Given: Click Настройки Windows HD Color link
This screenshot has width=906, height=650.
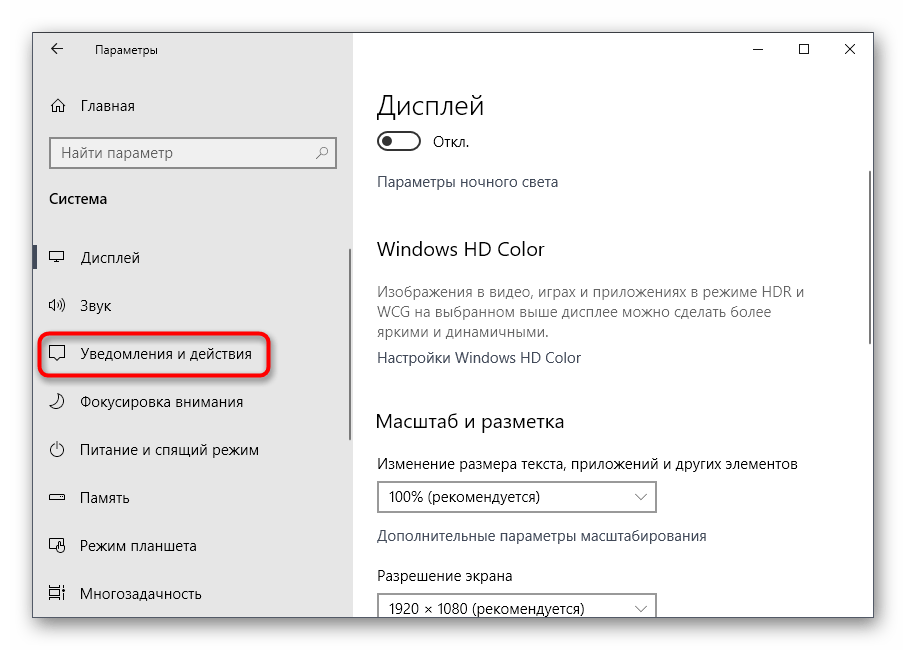Looking at the screenshot, I should [478, 357].
